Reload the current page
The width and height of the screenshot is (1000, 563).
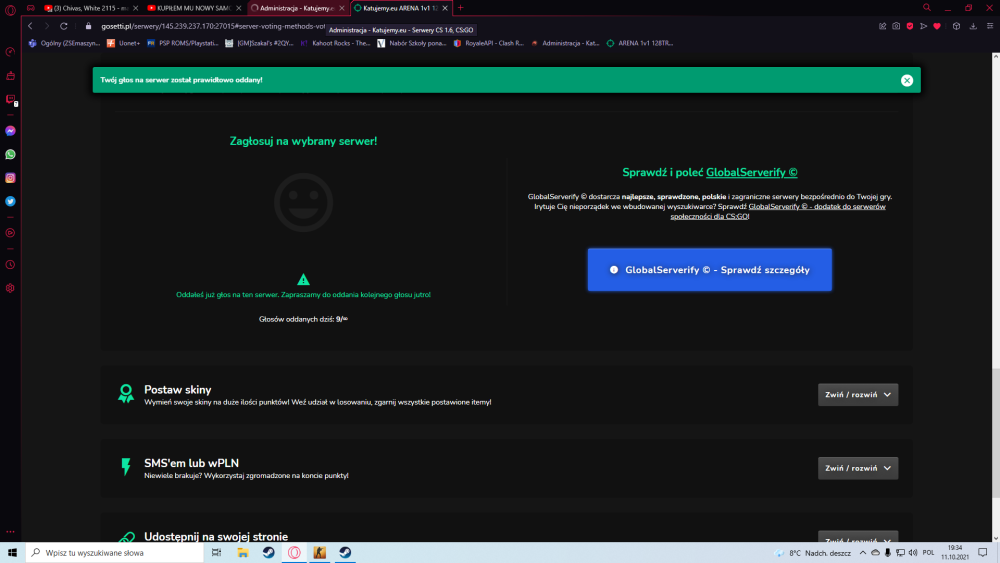tap(64, 26)
